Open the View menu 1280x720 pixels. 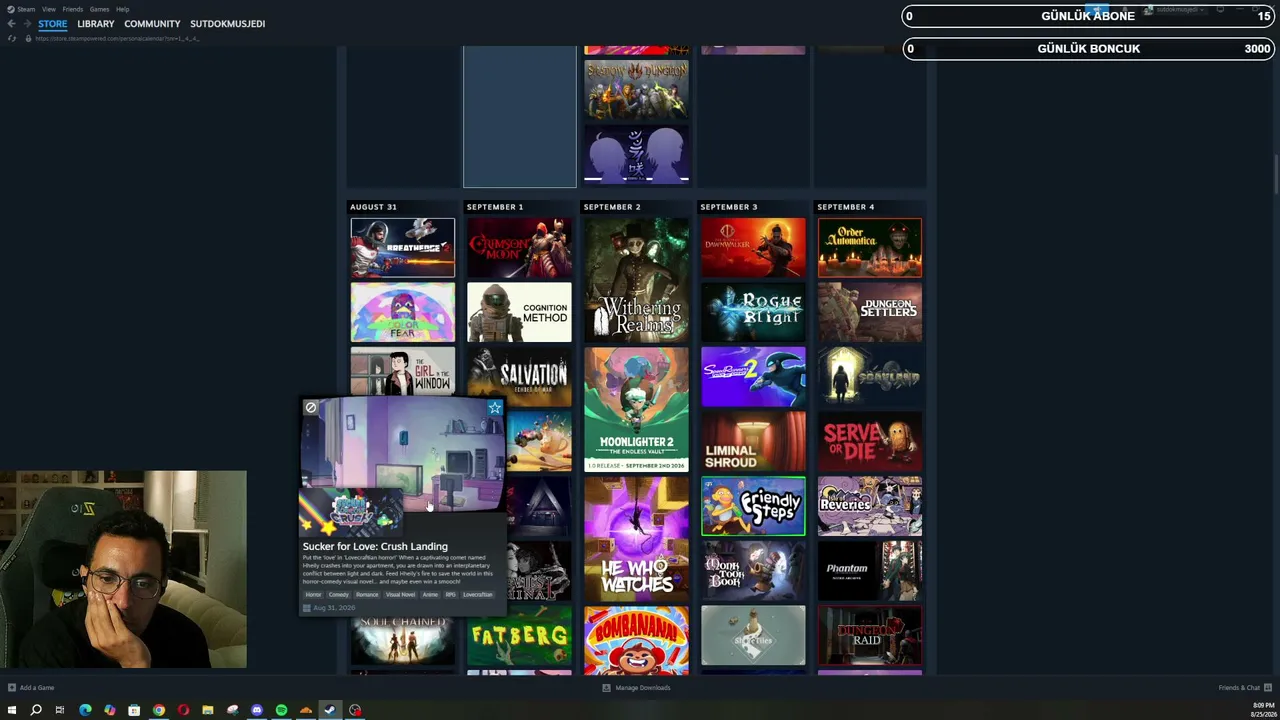tap(49, 9)
